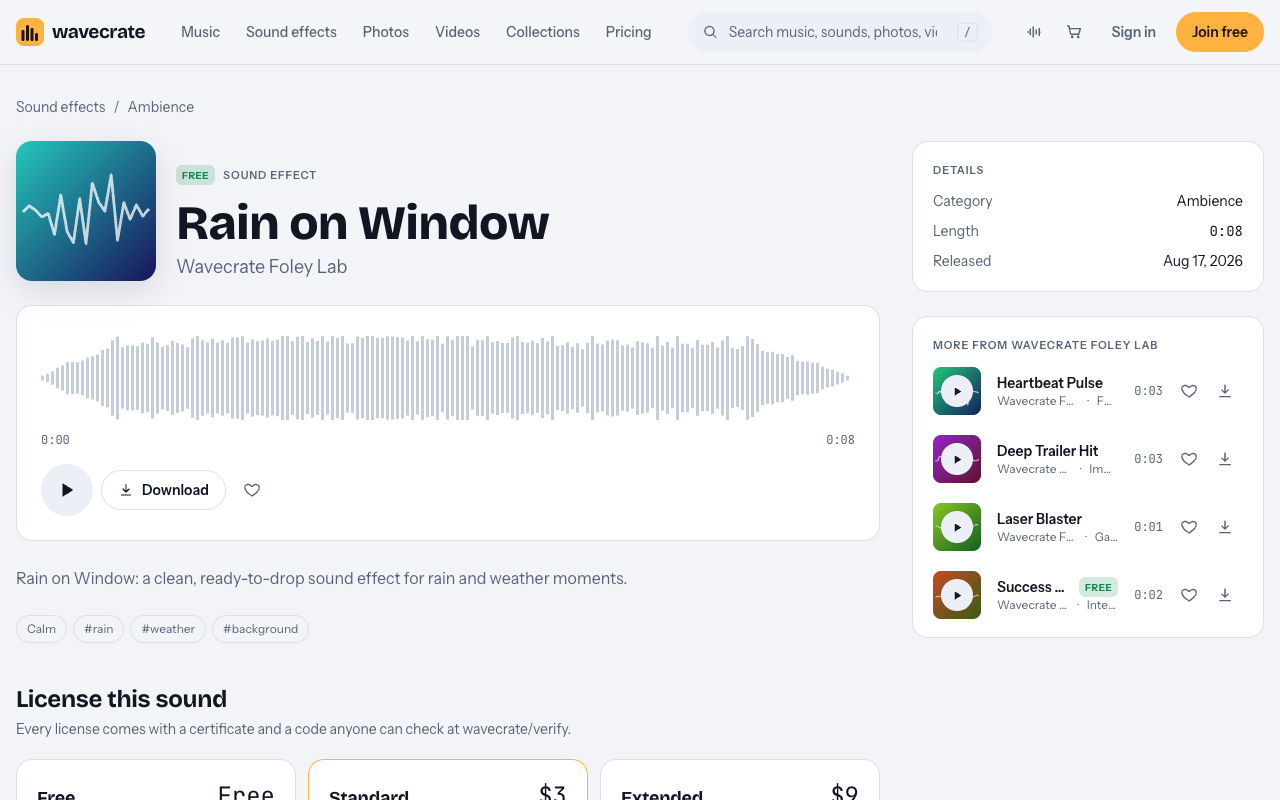Open Wavecrate Foley Lab artist page

click(262, 267)
